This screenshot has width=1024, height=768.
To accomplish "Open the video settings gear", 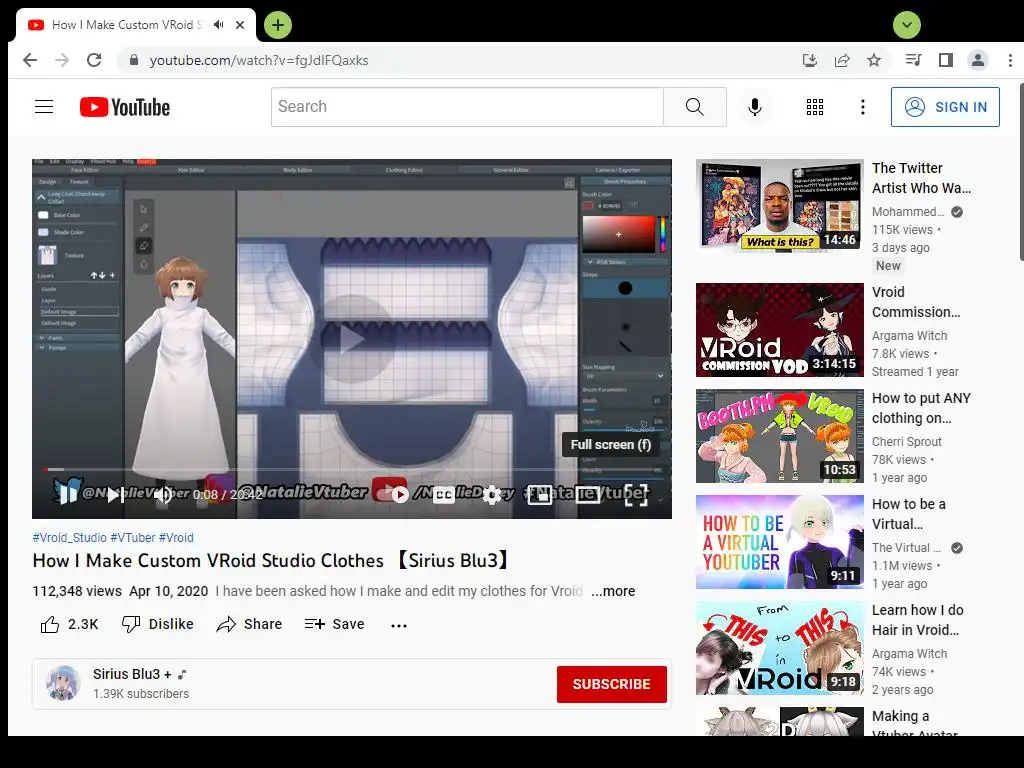I will (492, 495).
